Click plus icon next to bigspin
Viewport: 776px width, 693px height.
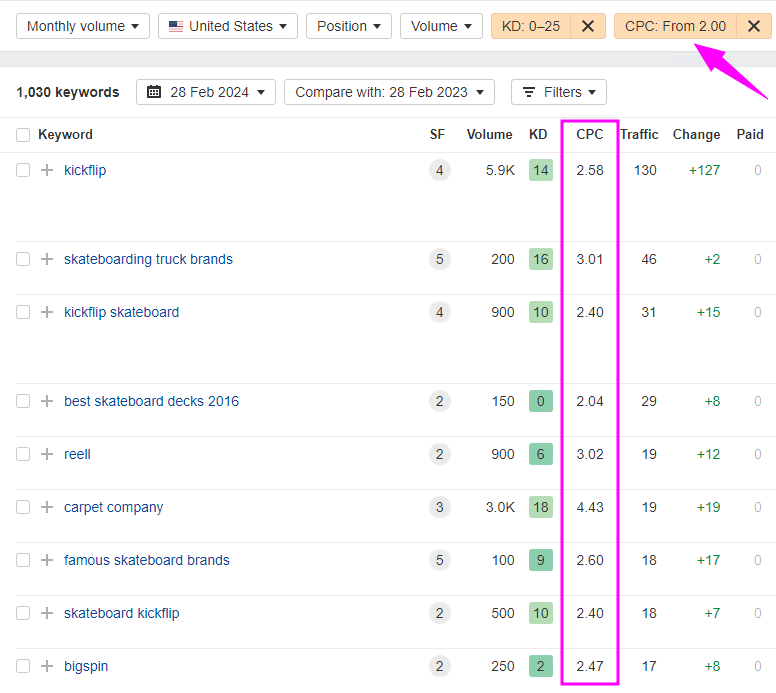pyautogui.click(x=46, y=666)
